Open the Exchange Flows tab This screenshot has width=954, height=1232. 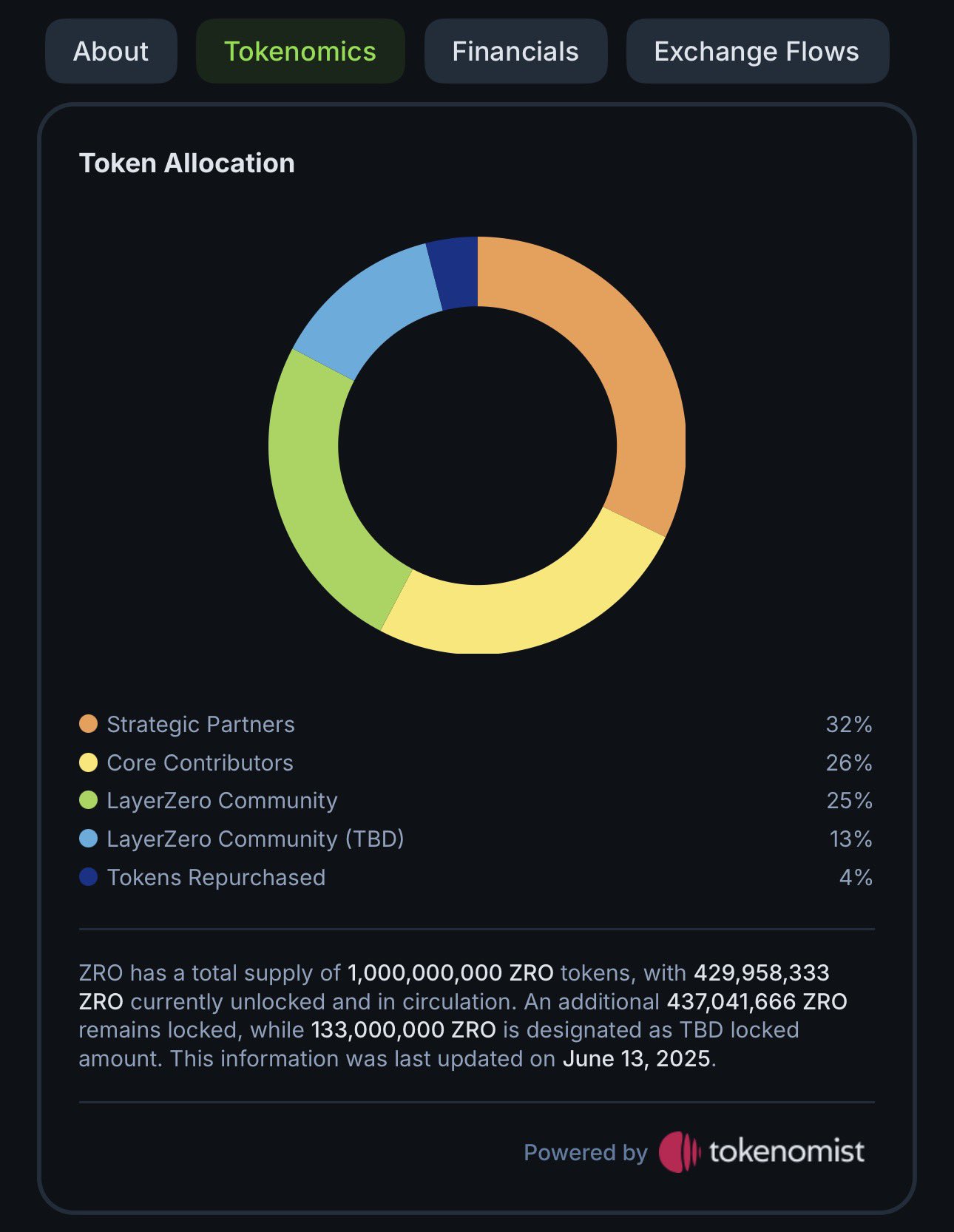(757, 52)
